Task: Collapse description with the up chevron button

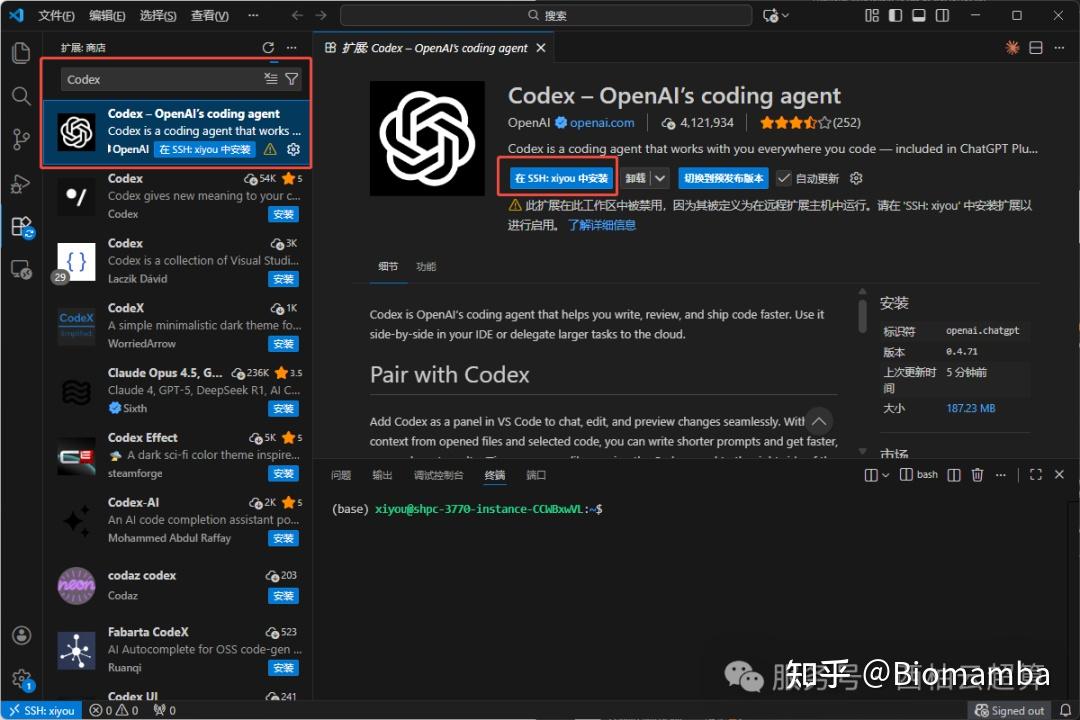Action: point(818,422)
